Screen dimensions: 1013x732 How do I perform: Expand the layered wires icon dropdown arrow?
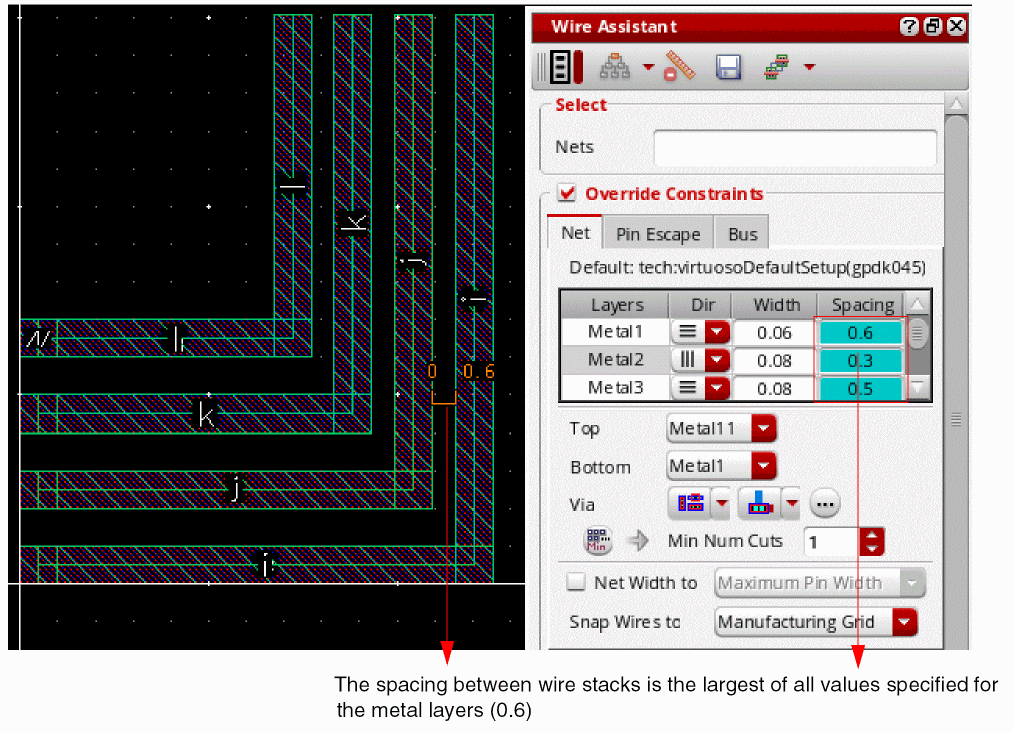click(x=809, y=67)
